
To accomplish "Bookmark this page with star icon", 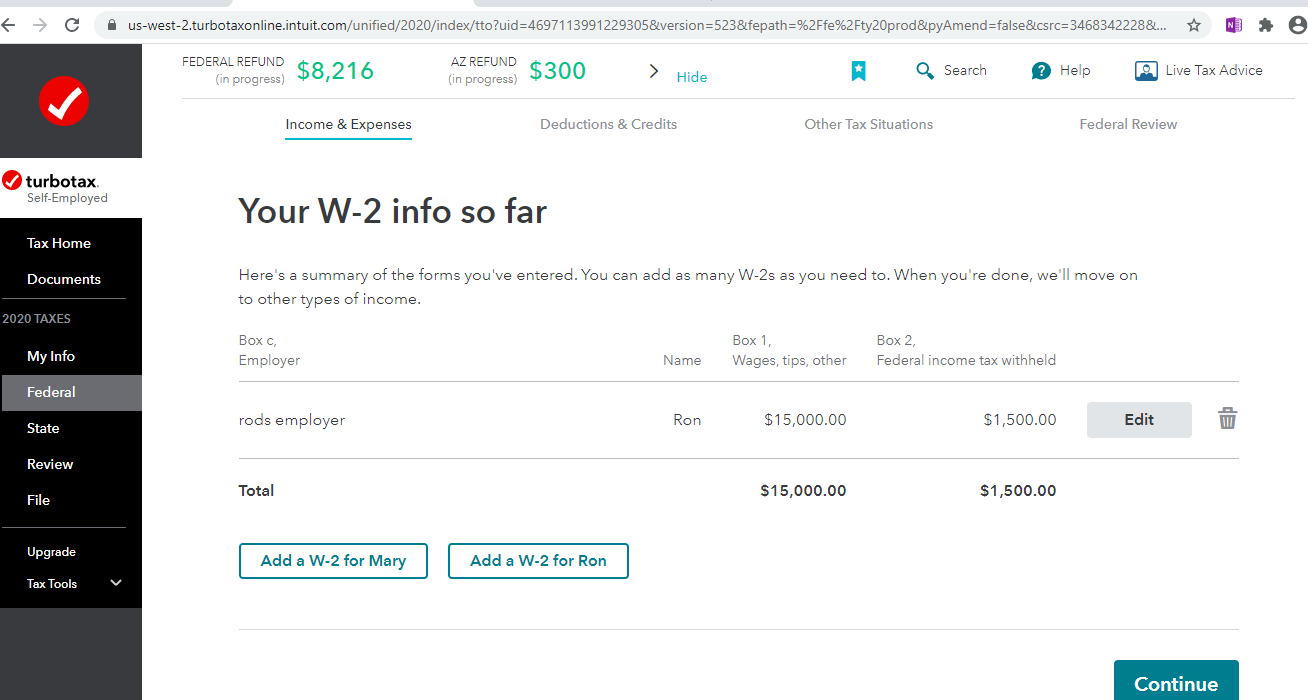I will tap(1194, 25).
